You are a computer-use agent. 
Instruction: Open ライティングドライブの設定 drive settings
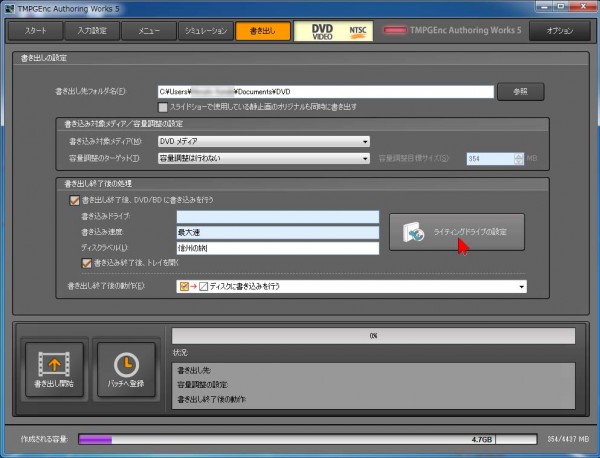click(x=456, y=232)
